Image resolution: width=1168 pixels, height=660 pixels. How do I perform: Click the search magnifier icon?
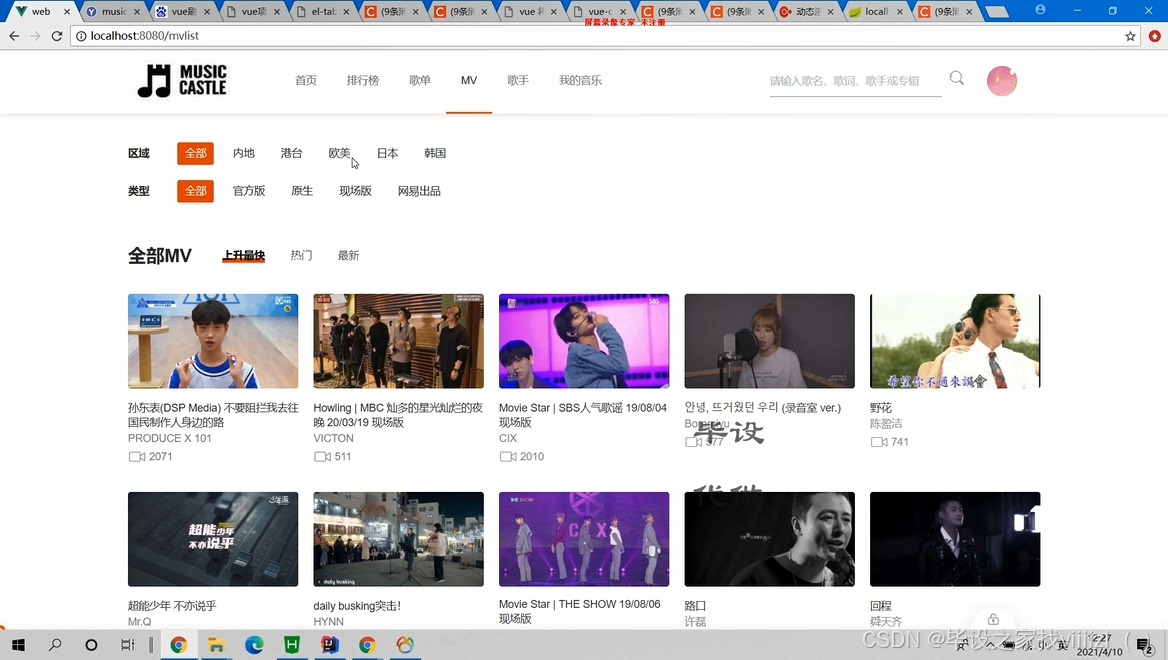(x=956, y=78)
